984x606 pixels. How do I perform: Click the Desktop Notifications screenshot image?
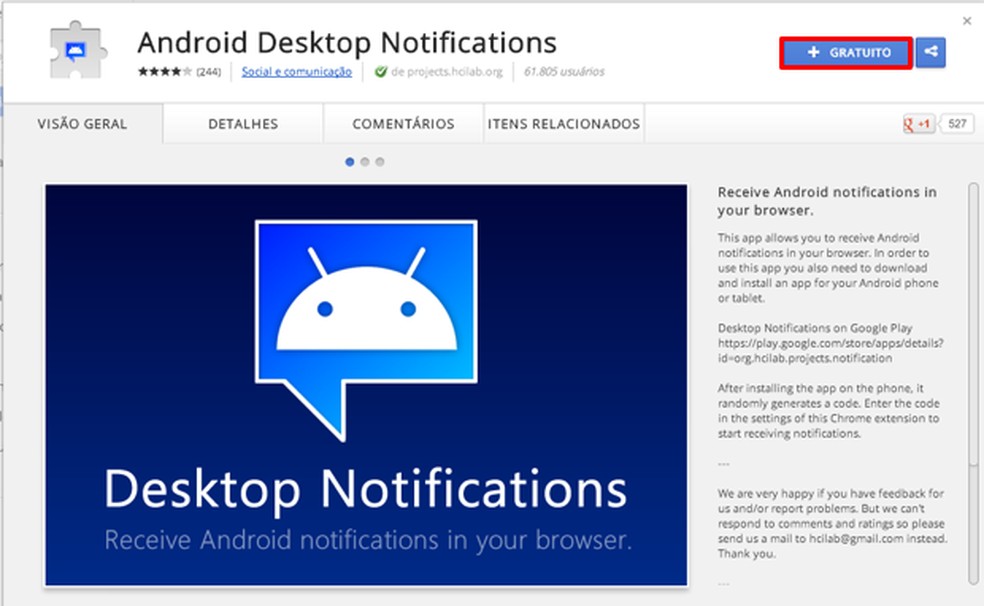[366, 385]
